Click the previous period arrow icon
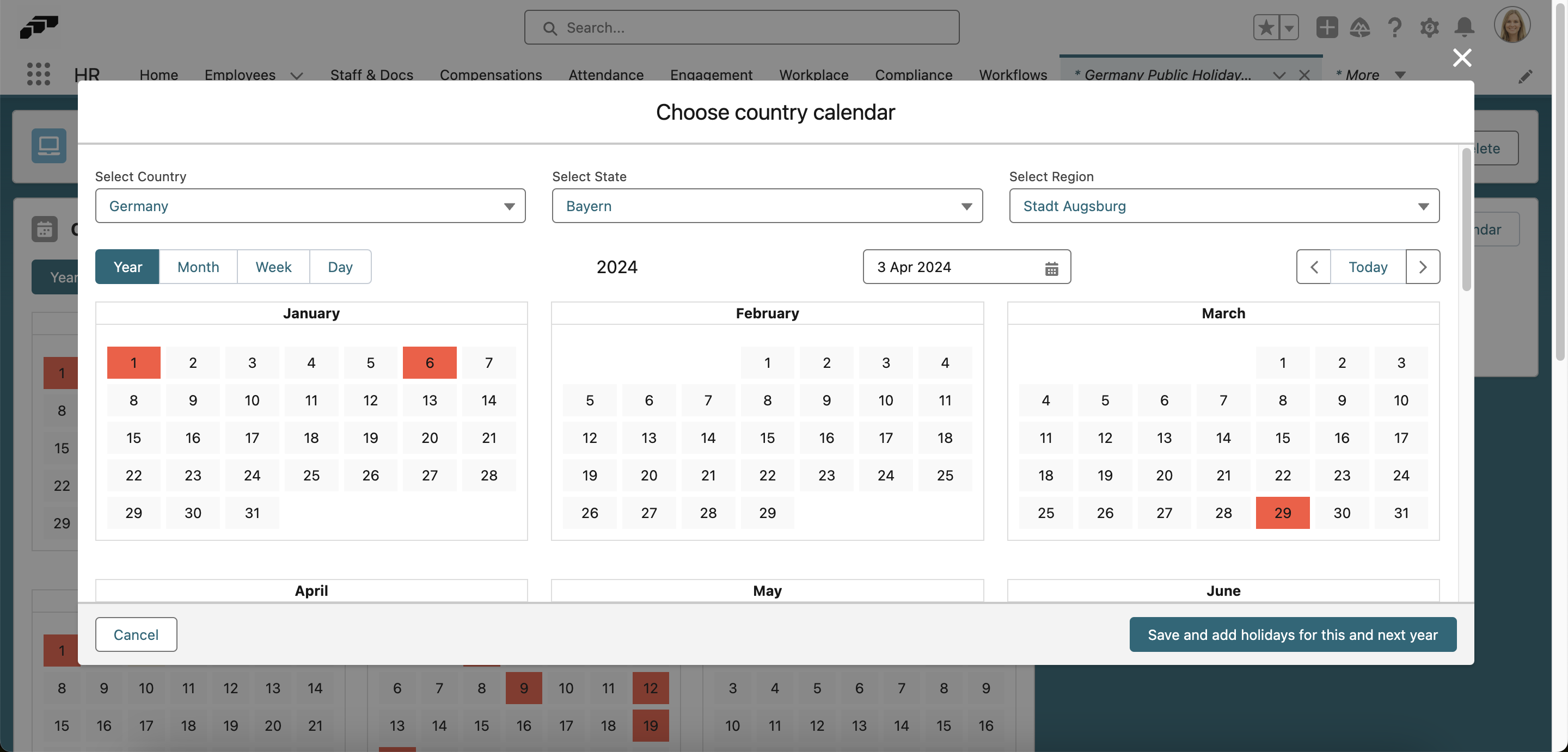Viewport: 1568px width, 752px height. pos(1314,267)
